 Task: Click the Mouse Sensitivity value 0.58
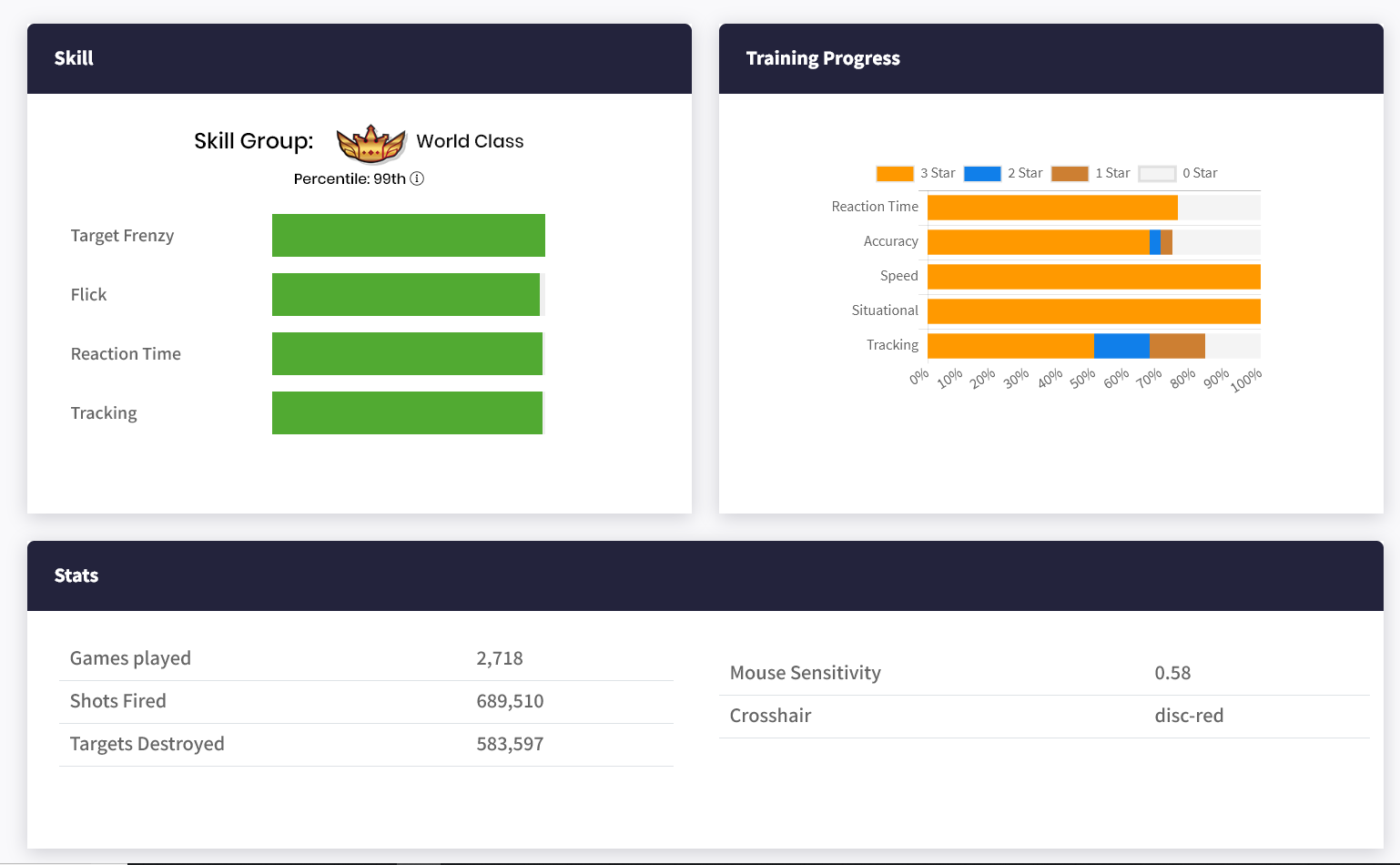click(1172, 674)
